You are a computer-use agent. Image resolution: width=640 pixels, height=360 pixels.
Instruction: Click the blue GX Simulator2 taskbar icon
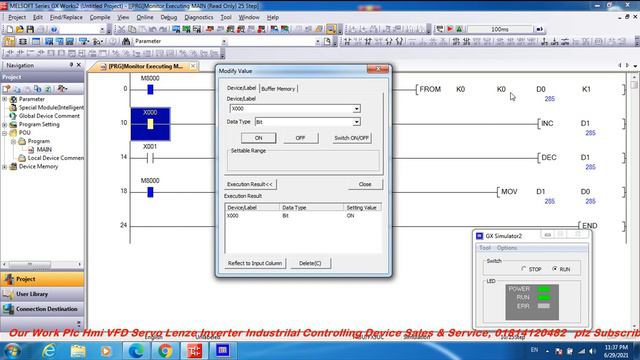[223, 351]
